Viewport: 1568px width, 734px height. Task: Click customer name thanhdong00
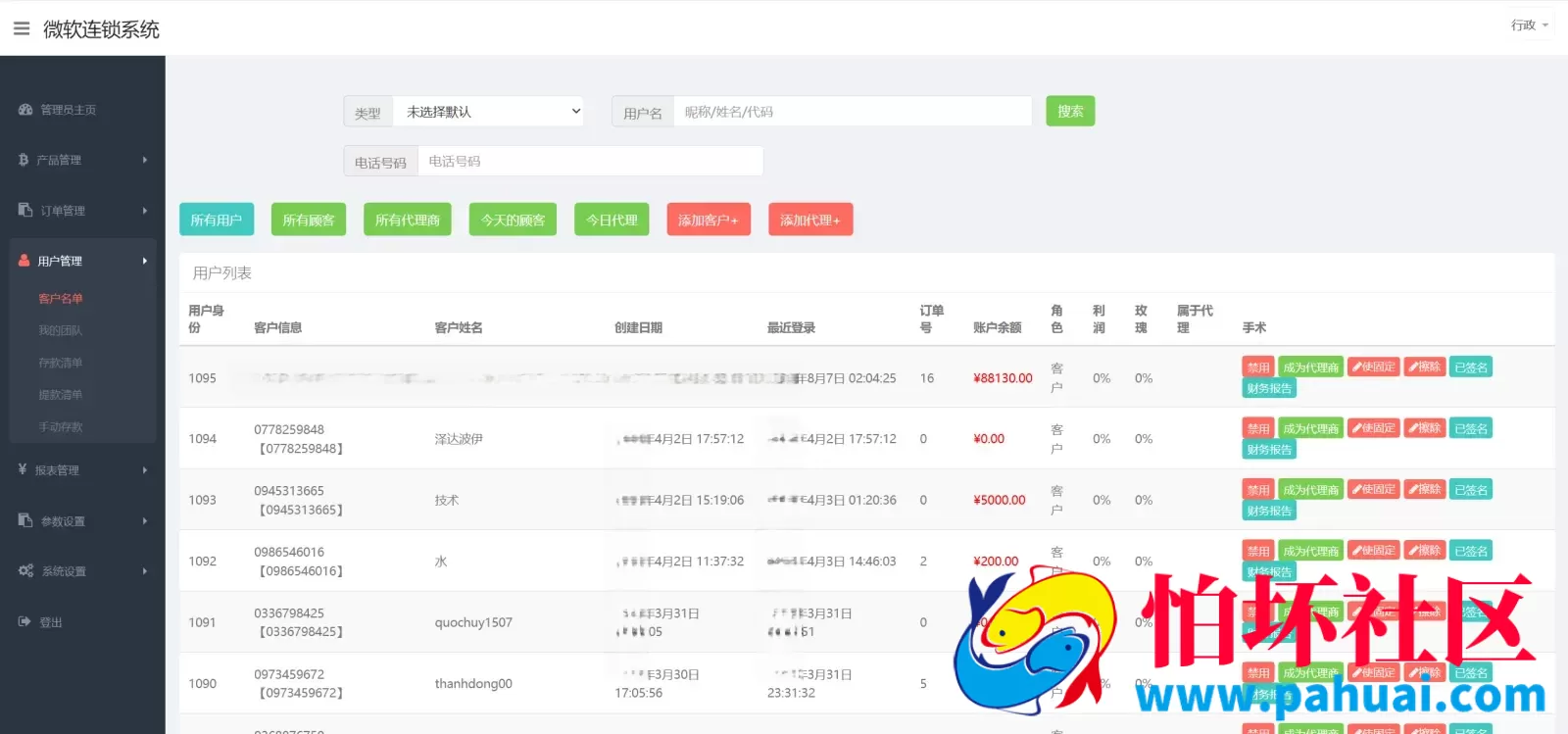pyautogui.click(x=473, y=684)
